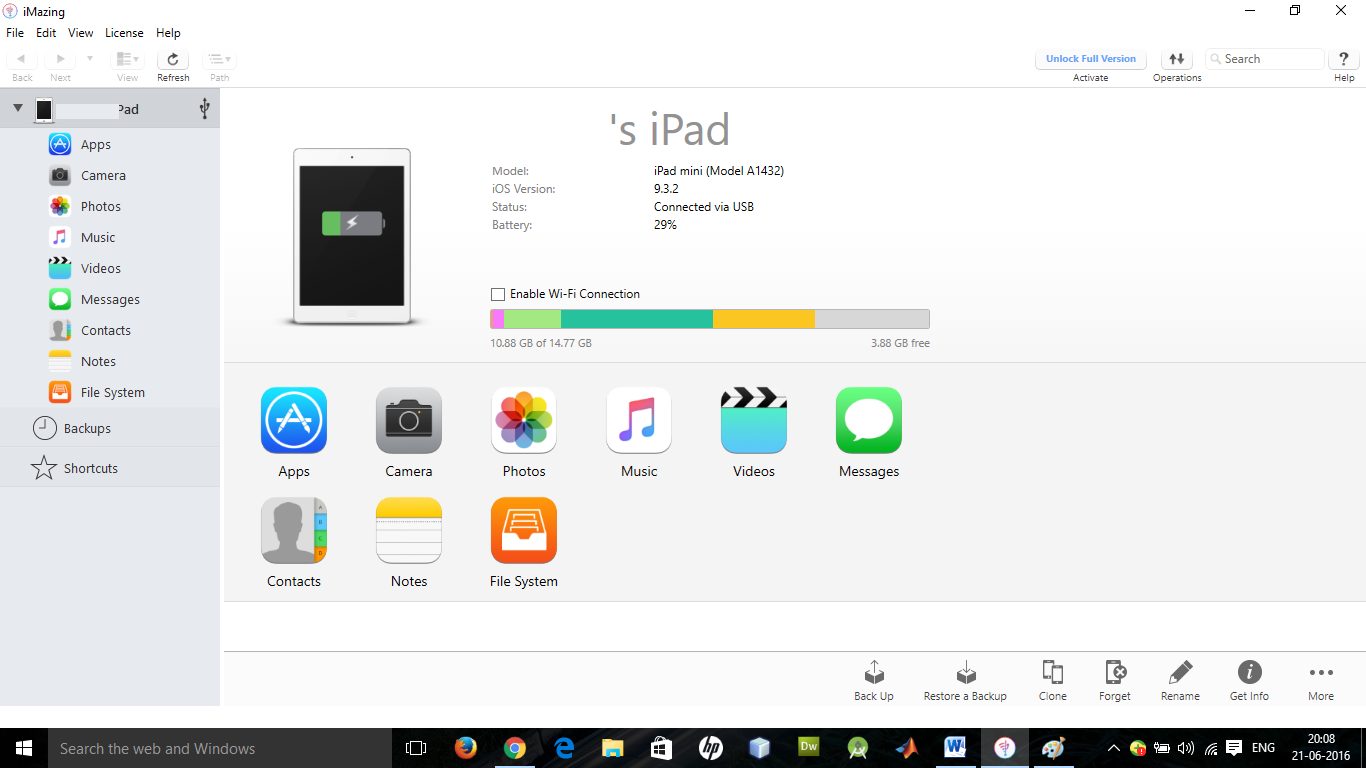Image resolution: width=1366 pixels, height=768 pixels.
Task: Select Contacts in the sidebar
Action: tap(110, 330)
